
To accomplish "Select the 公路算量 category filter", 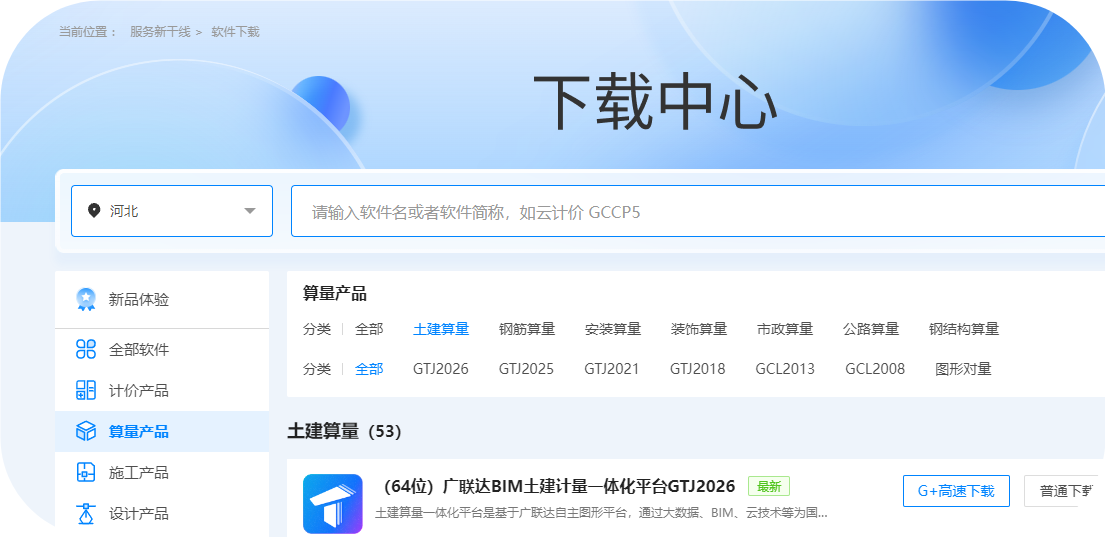I will coord(871,329).
